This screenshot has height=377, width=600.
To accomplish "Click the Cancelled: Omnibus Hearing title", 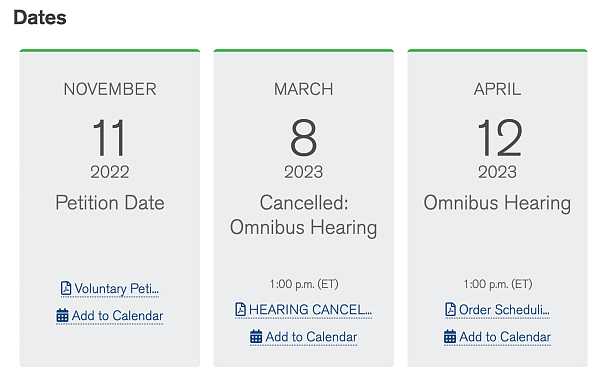I will 303,215.
